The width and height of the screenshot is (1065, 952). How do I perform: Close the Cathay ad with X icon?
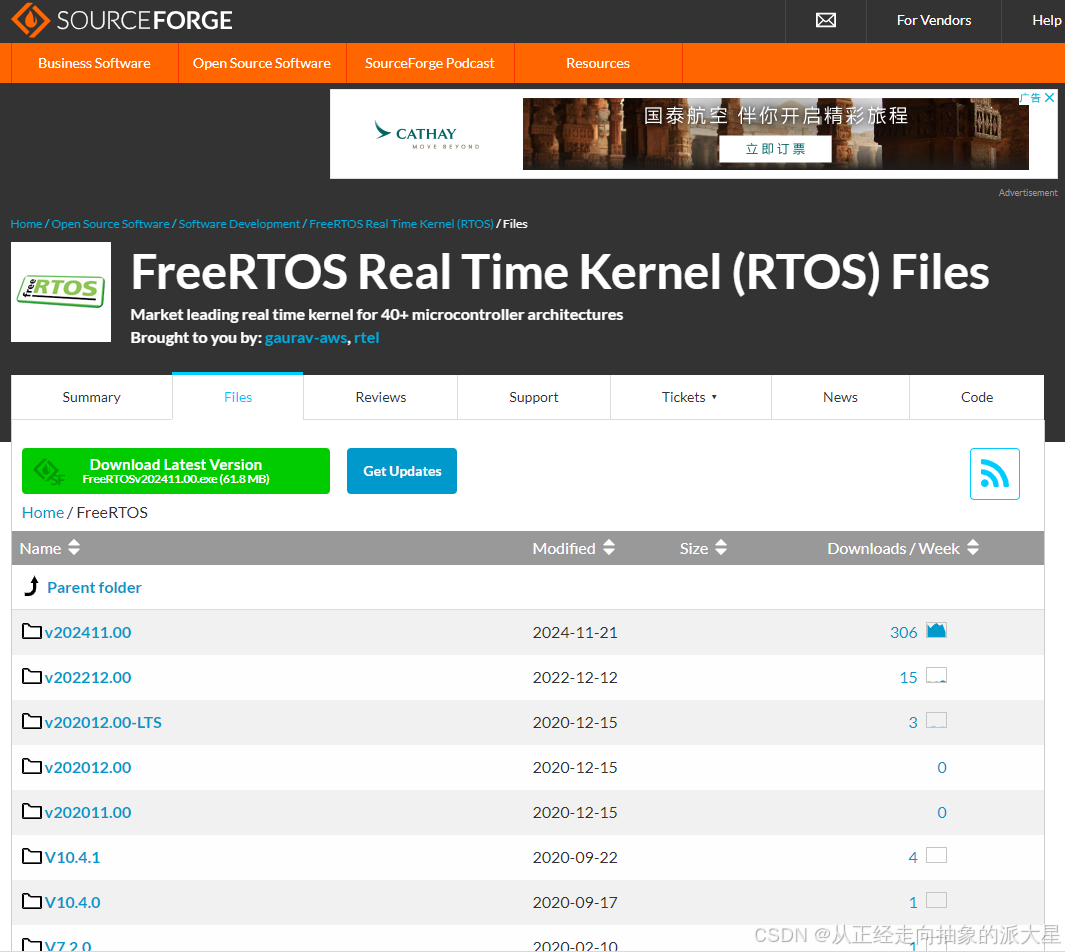coord(1049,98)
